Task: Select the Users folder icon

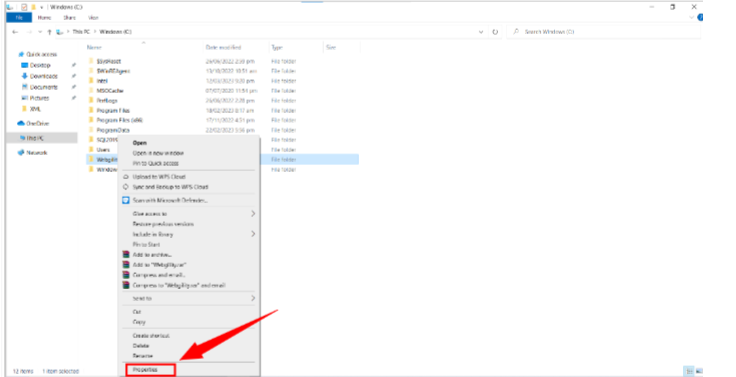Action: point(91,150)
